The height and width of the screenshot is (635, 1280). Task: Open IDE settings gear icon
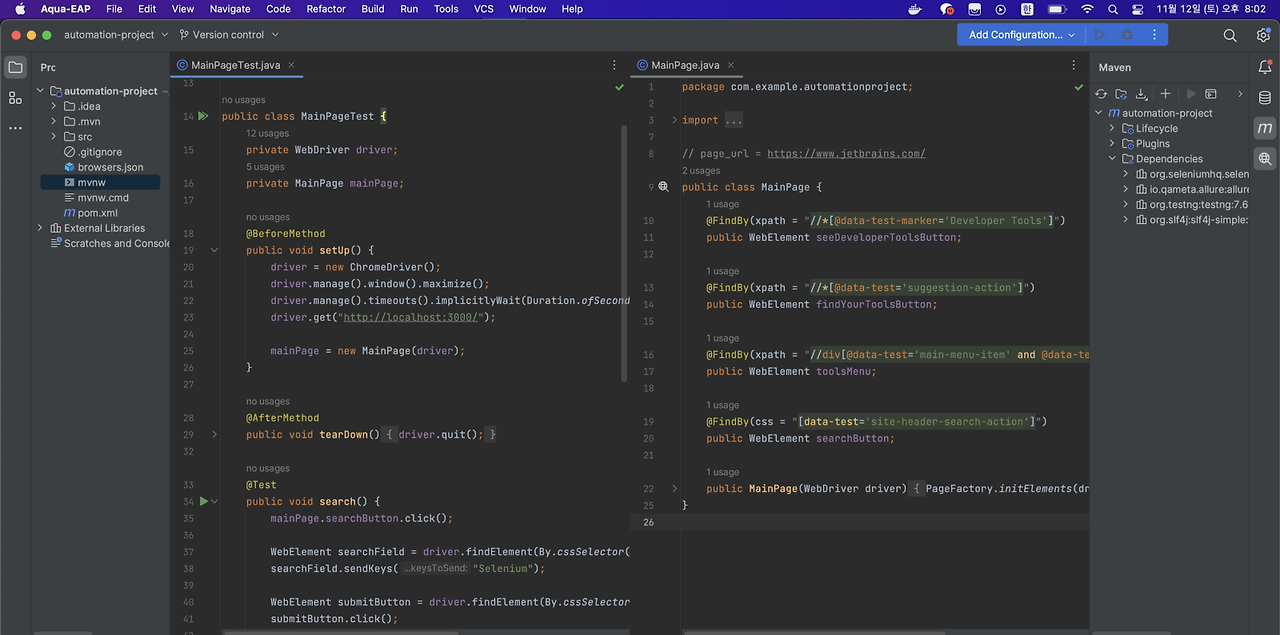1263,35
